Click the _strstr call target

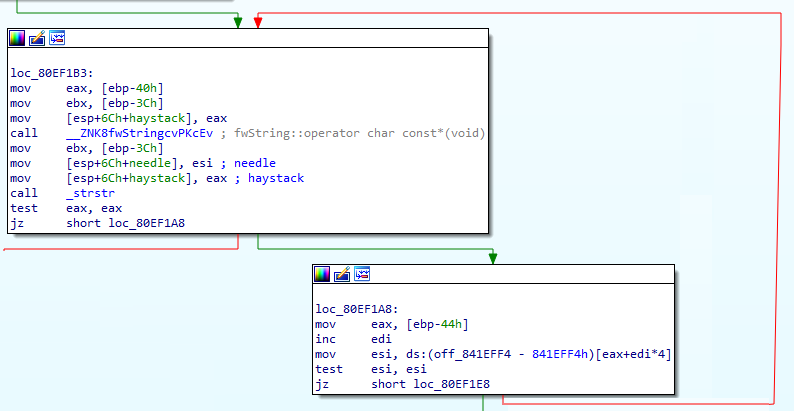coord(88,193)
